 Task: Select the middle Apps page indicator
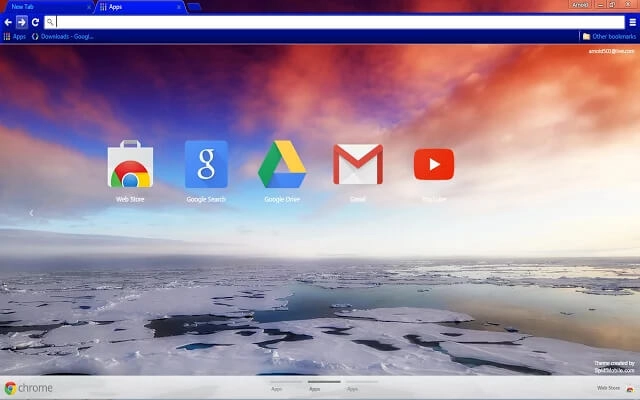pos(324,385)
